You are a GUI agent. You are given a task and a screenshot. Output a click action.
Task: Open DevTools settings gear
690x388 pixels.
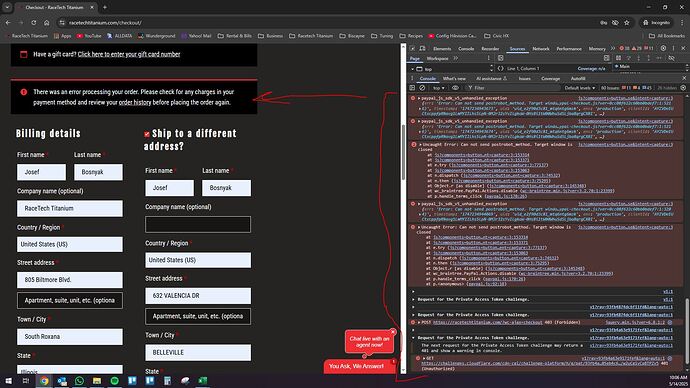(x=663, y=48)
